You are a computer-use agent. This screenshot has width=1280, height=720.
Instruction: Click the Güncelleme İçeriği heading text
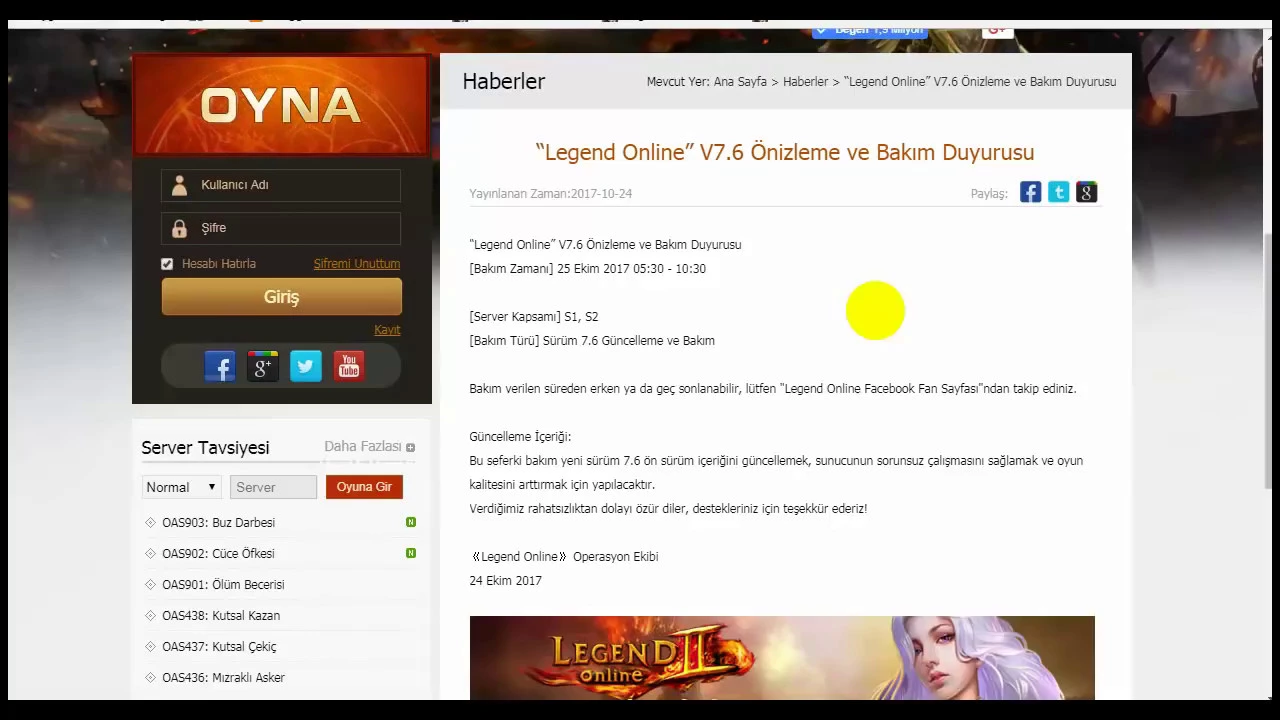[520, 437]
